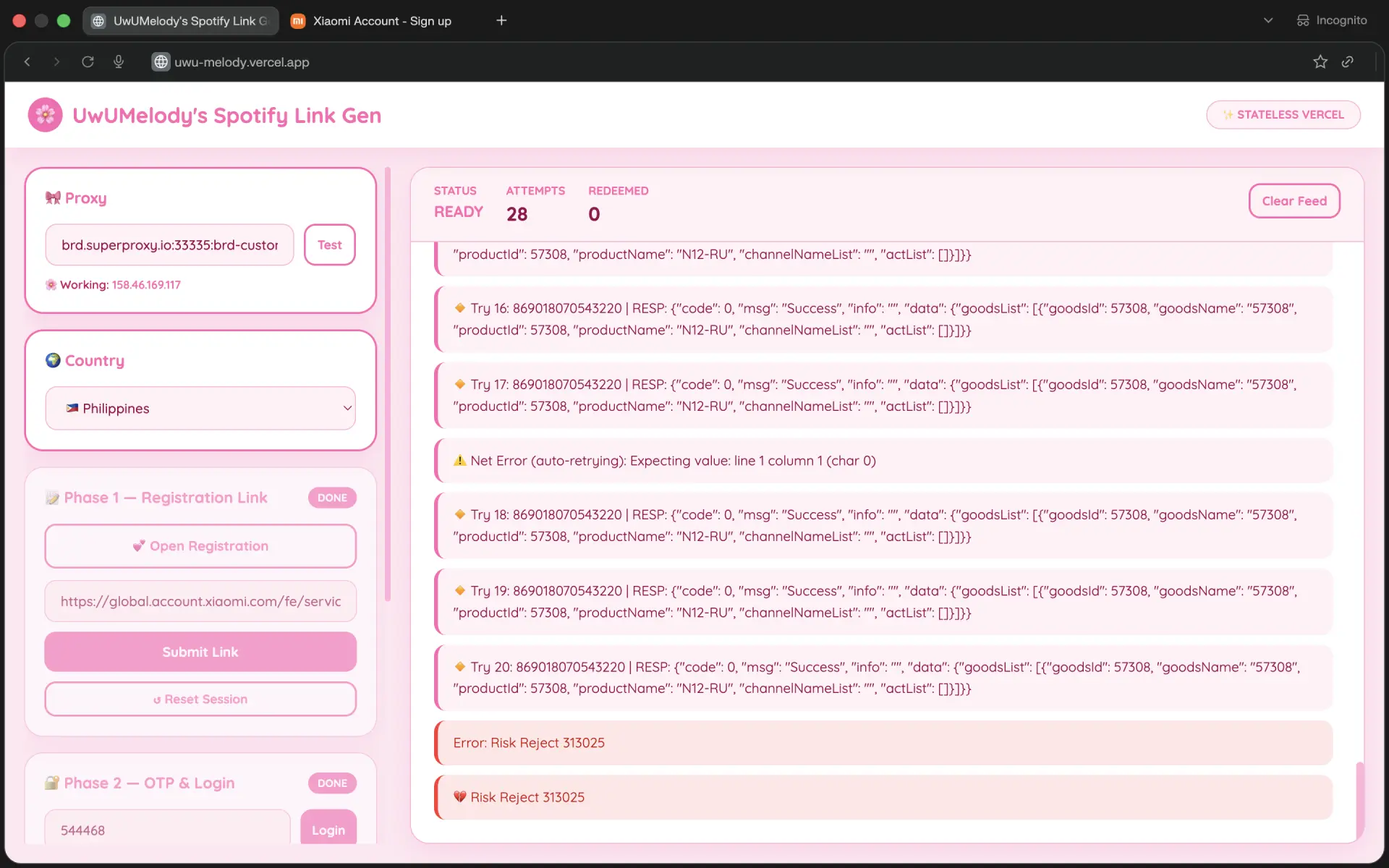Click the orange diamond icon on Try 16
1389x868 pixels.
(459, 308)
